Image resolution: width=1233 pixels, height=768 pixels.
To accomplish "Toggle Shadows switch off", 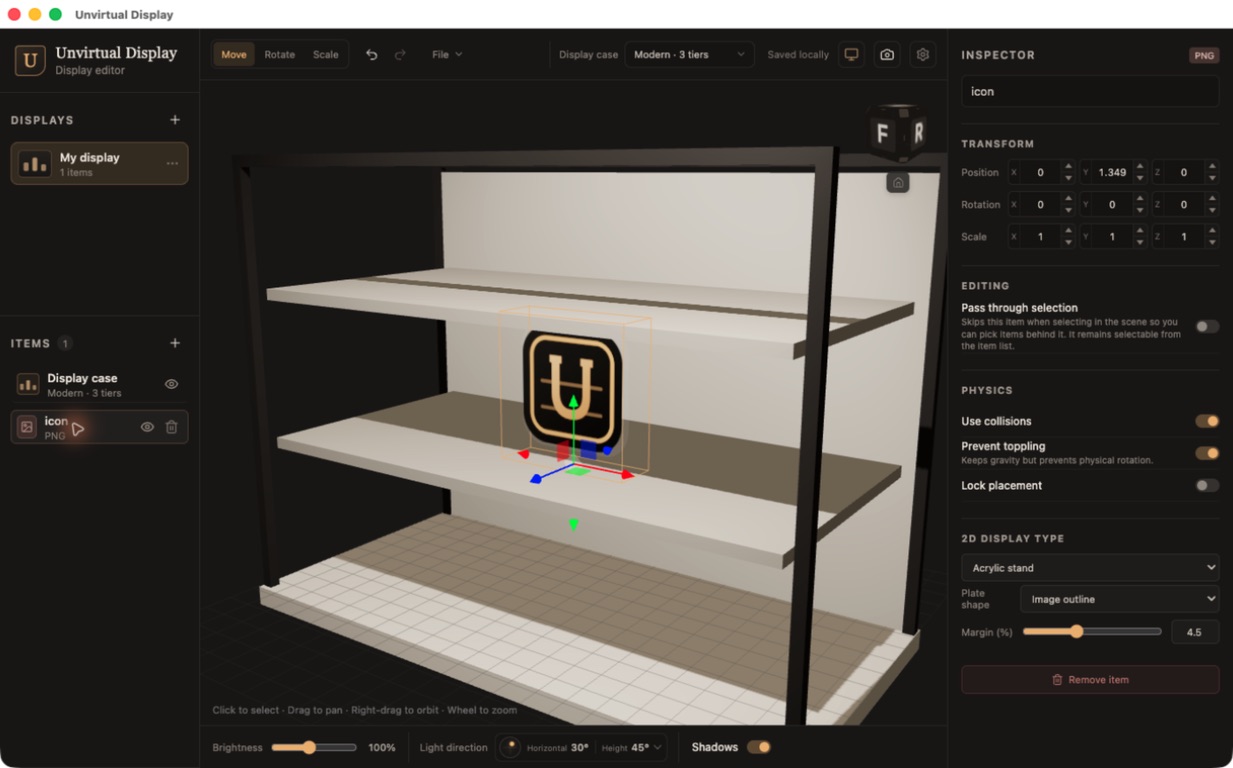I will coord(759,747).
